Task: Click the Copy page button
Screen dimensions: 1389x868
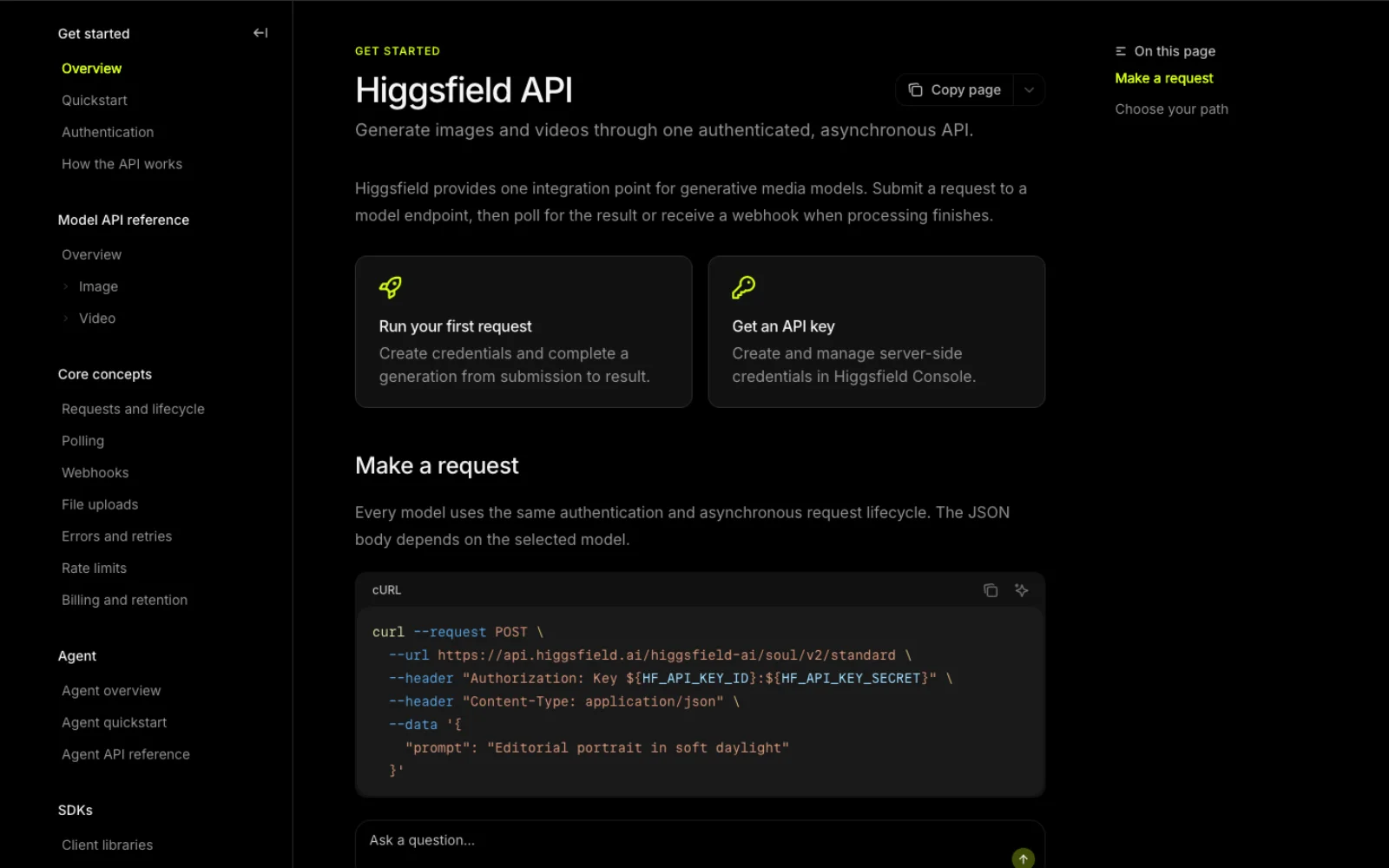Action: point(955,89)
